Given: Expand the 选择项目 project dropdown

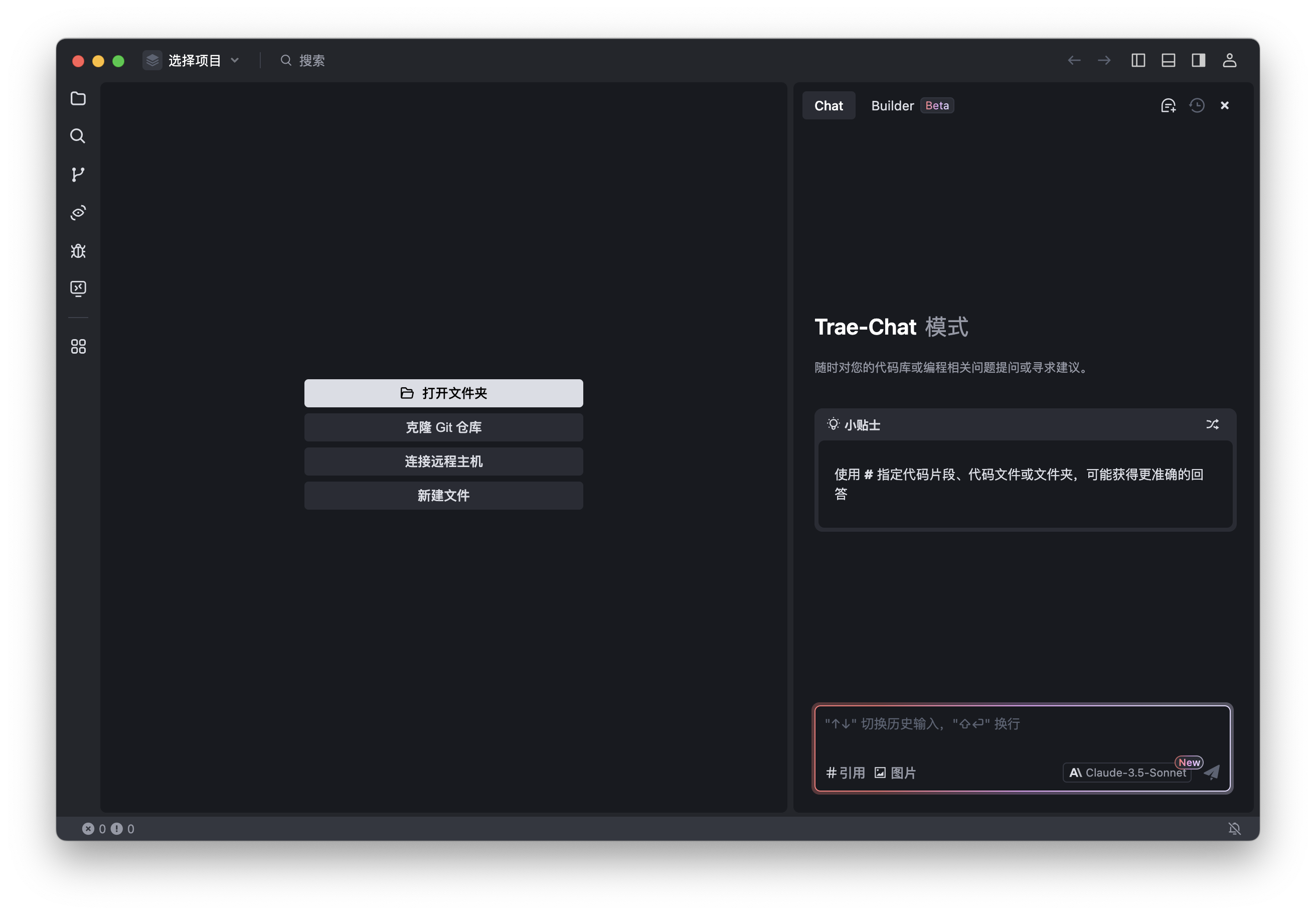Looking at the screenshot, I should pos(195,60).
